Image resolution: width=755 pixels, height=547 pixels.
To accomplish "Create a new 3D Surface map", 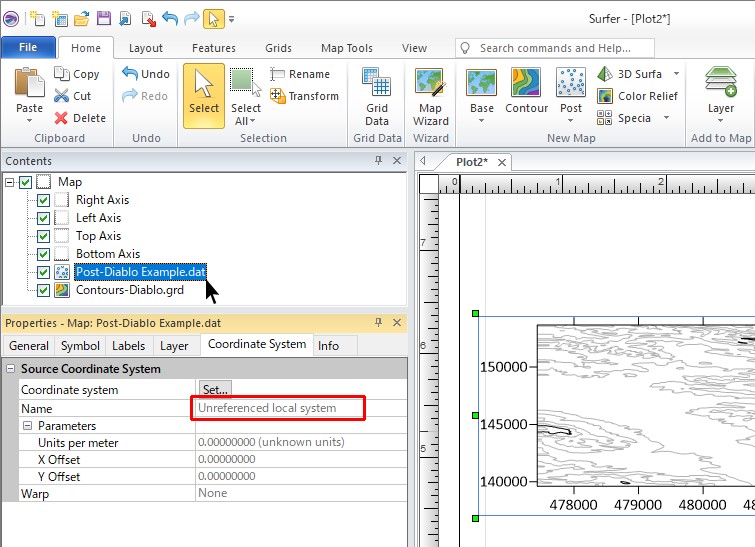I will coord(630,74).
